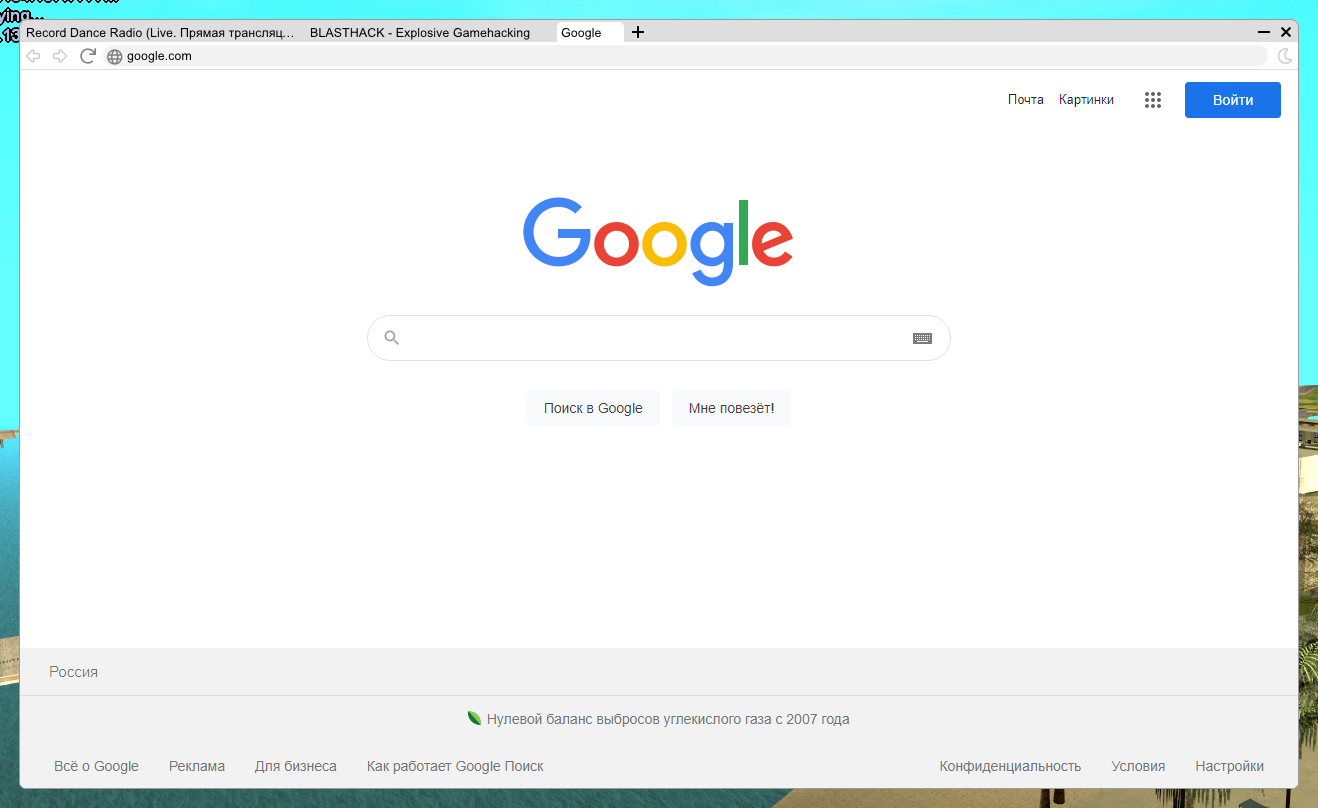Click the browser back arrow

[33, 56]
